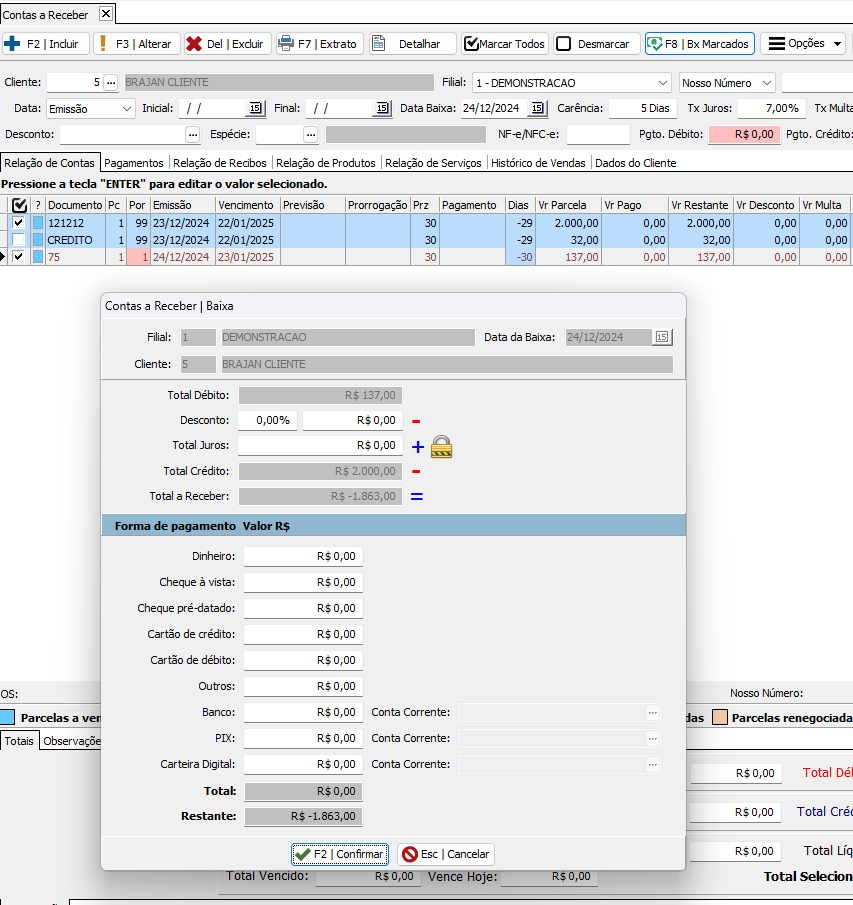The image size is (853, 905).
Task: Switch to the Pagamentos tab
Action: (134, 163)
